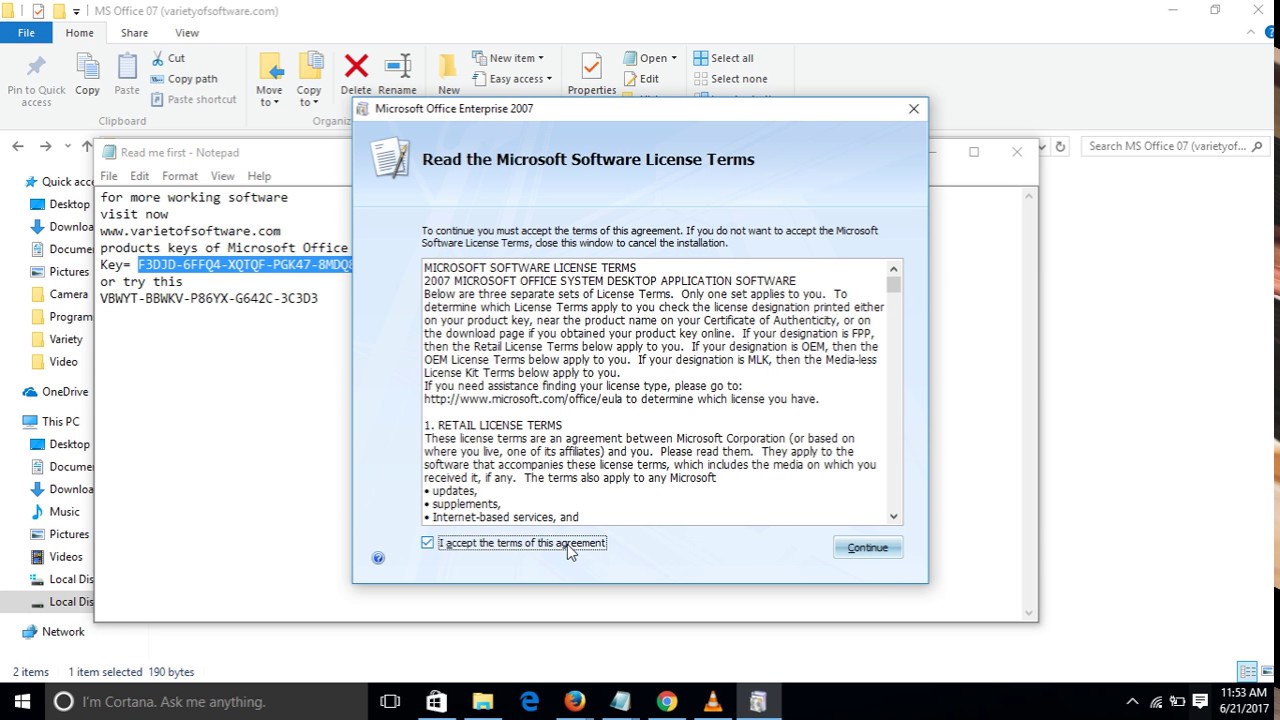1280x720 pixels.
Task: Open Notepad Format menu
Action: point(180,176)
